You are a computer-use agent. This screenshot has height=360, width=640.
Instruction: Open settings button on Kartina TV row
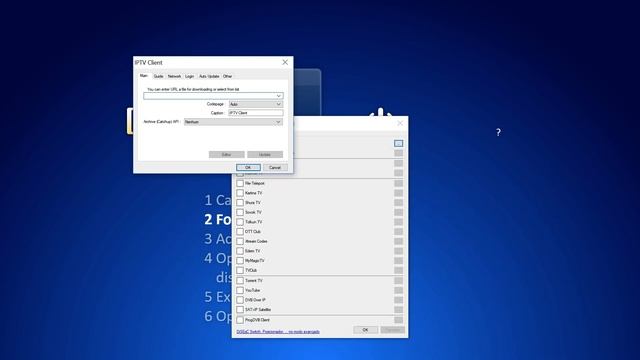(398, 193)
